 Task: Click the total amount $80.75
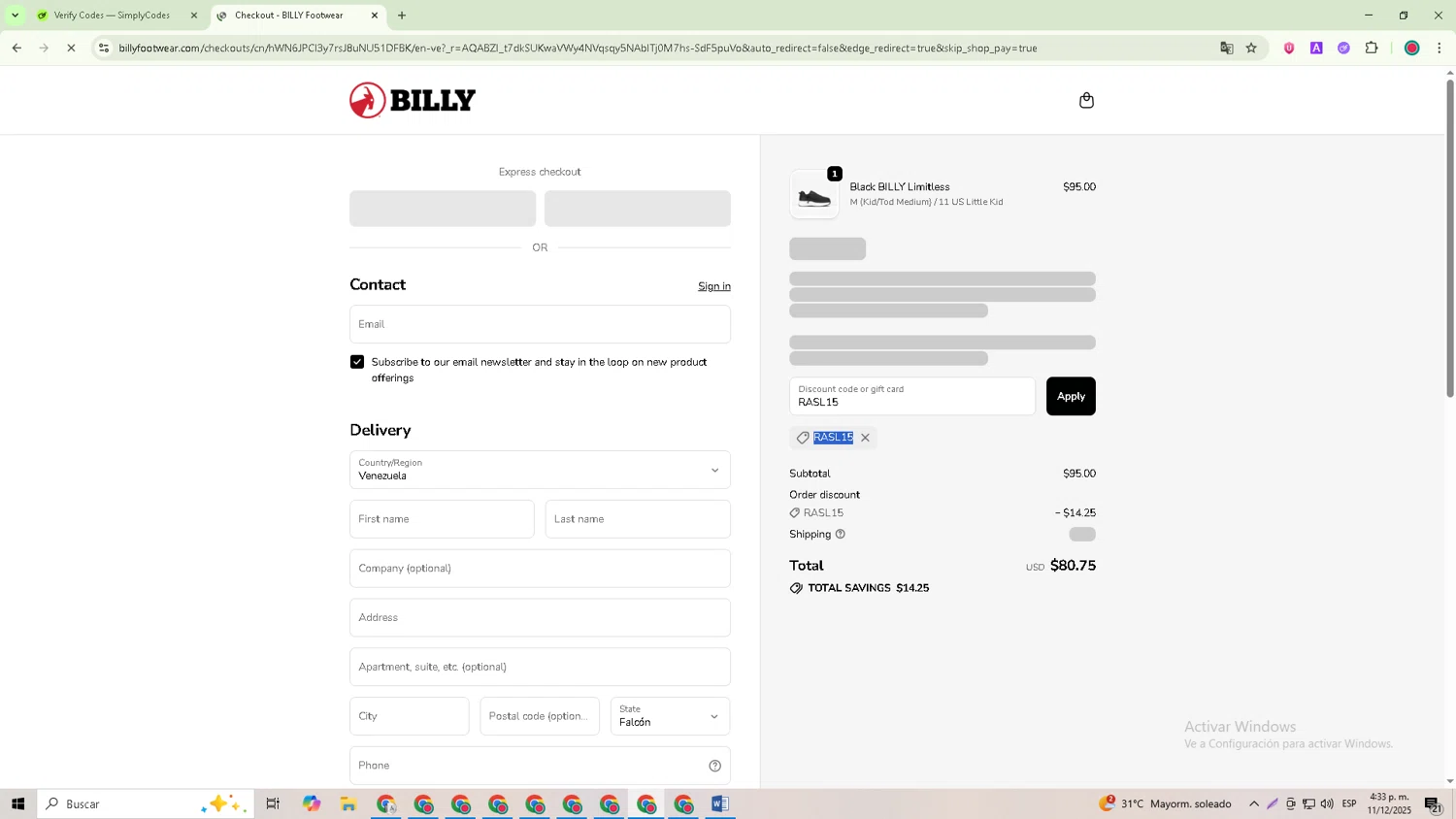point(1073,566)
